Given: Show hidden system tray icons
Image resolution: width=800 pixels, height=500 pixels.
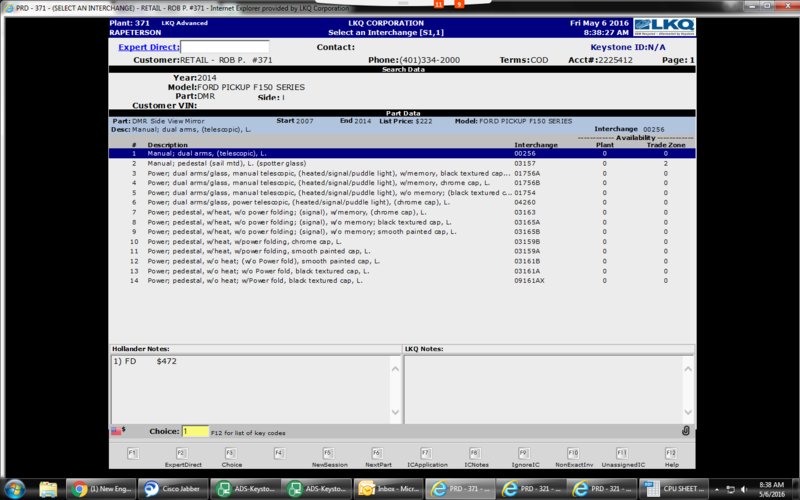Looking at the screenshot, I should pos(717,489).
